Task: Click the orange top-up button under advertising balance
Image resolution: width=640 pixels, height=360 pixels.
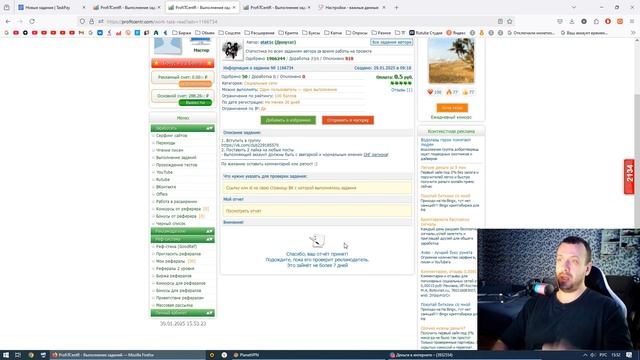Action: click(195, 84)
